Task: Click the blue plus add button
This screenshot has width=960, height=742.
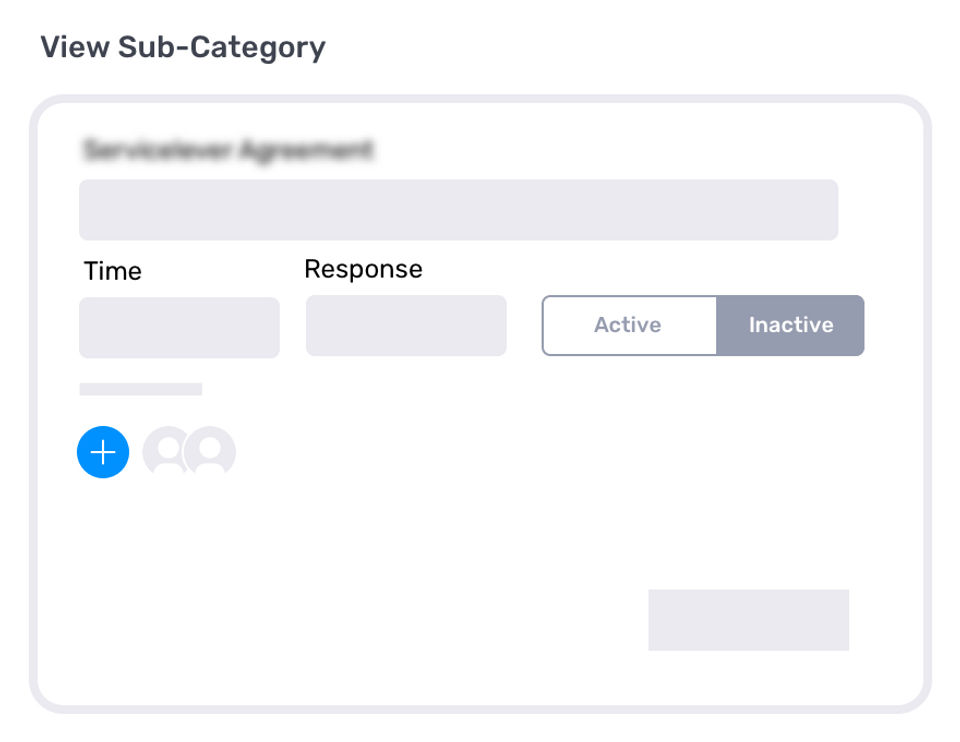Action: click(103, 452)
